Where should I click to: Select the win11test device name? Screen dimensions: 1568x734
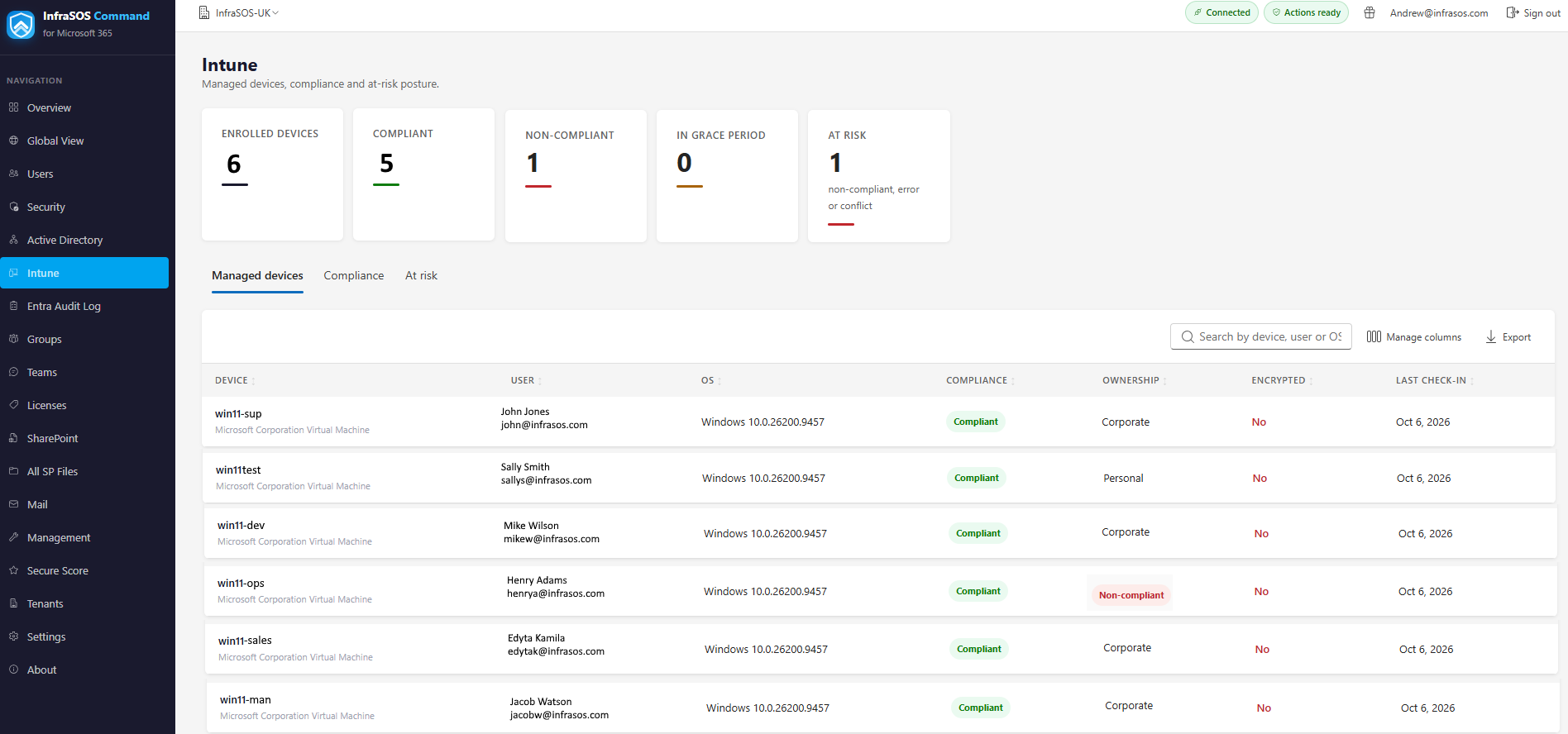238,470
